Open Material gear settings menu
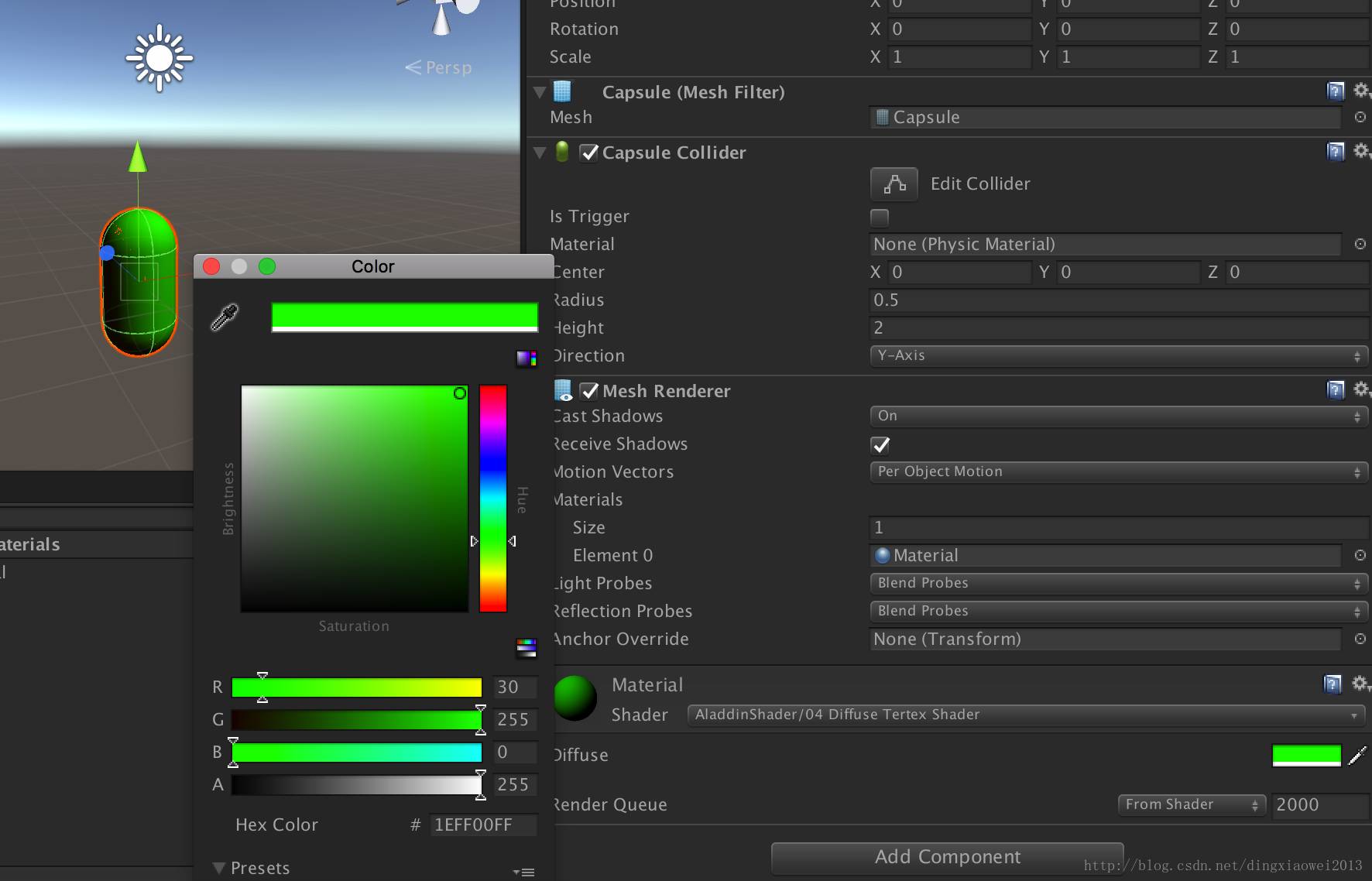This screenshot has height=881, width=1372. (x=1360, y=683)
